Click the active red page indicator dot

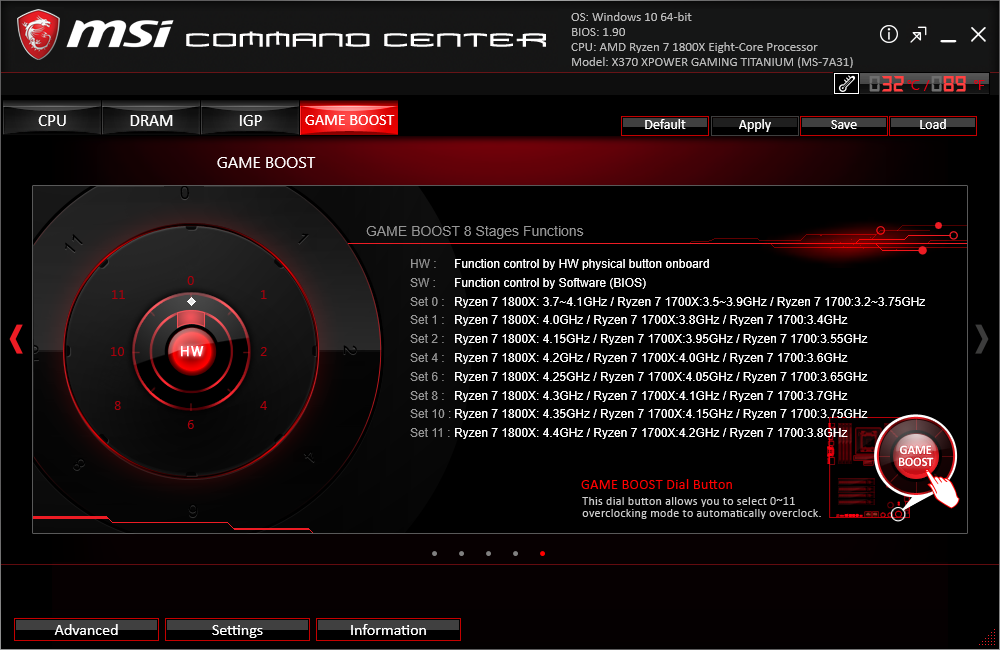pos(542,554)
